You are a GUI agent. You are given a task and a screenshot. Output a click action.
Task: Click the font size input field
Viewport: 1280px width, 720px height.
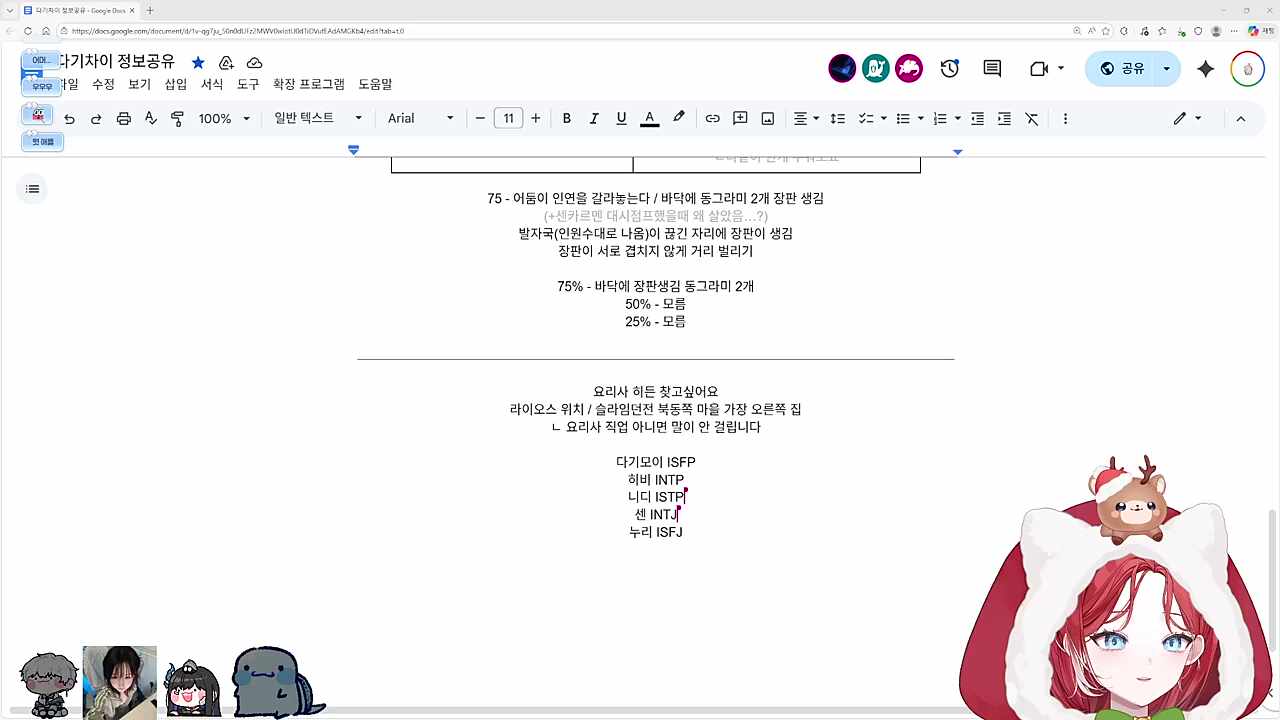click(508, 118)
